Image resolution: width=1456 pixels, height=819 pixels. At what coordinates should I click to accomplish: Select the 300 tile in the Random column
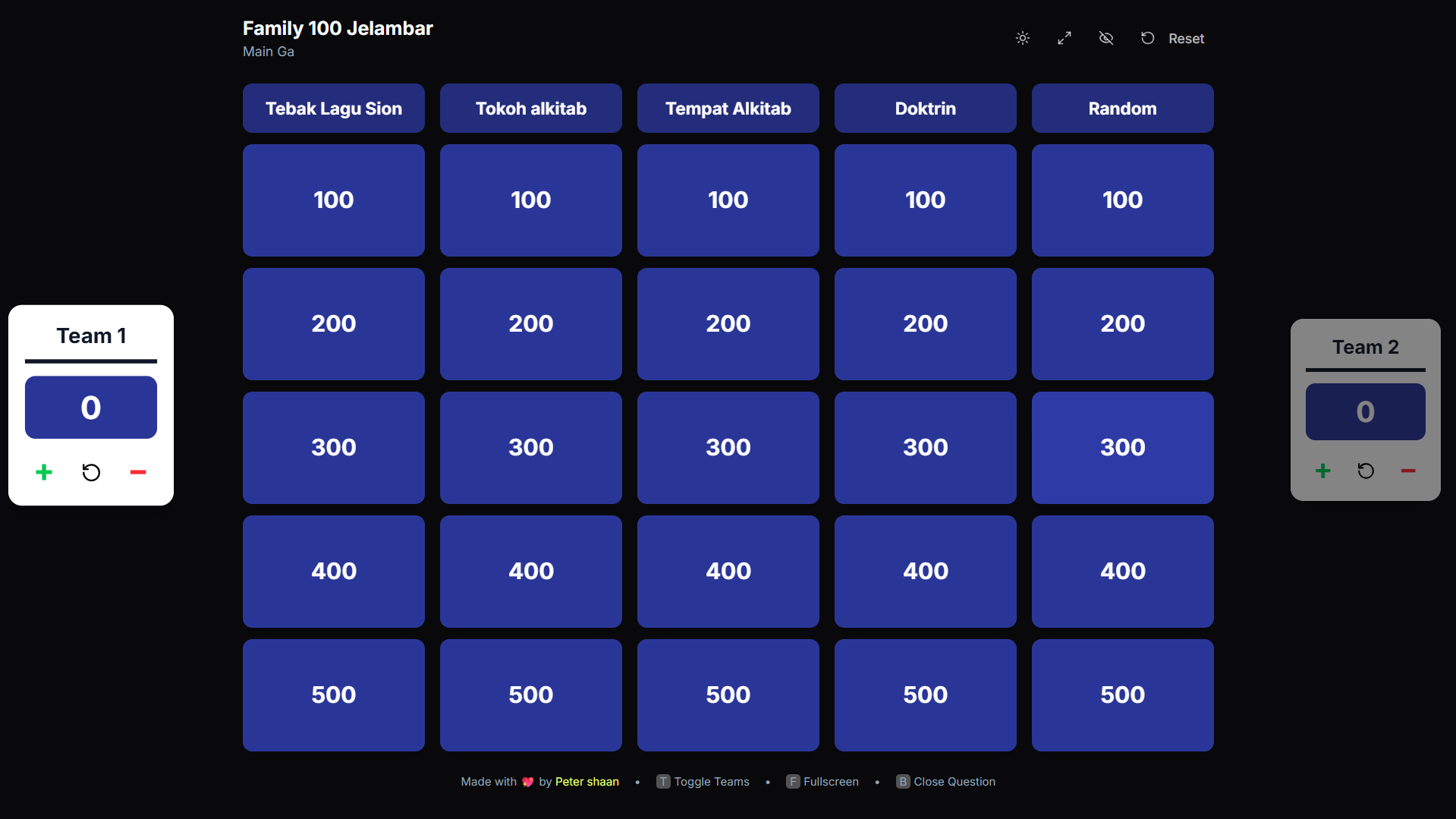(x=1122, y=448)
